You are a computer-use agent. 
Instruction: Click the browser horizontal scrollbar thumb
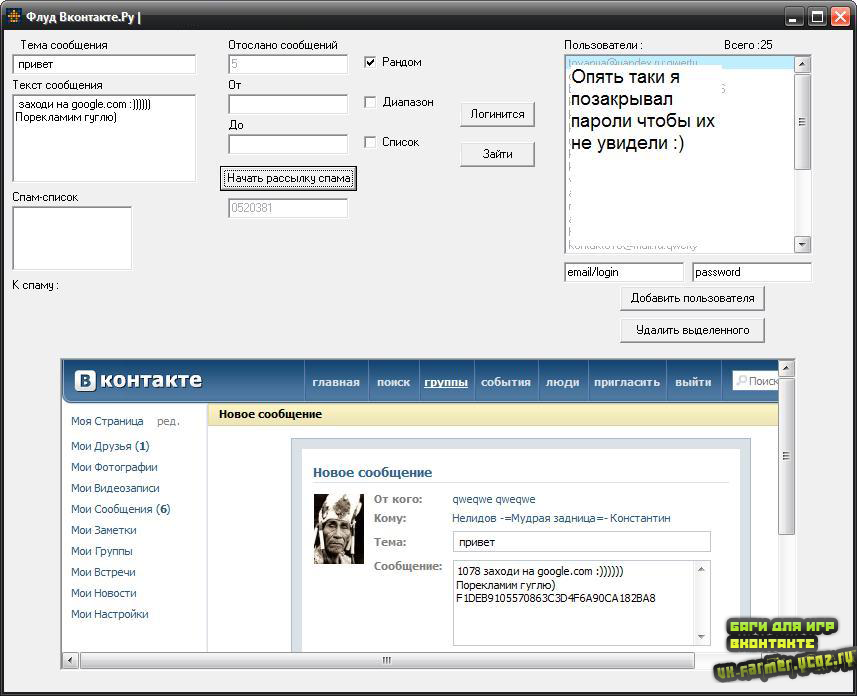(387, 660)
